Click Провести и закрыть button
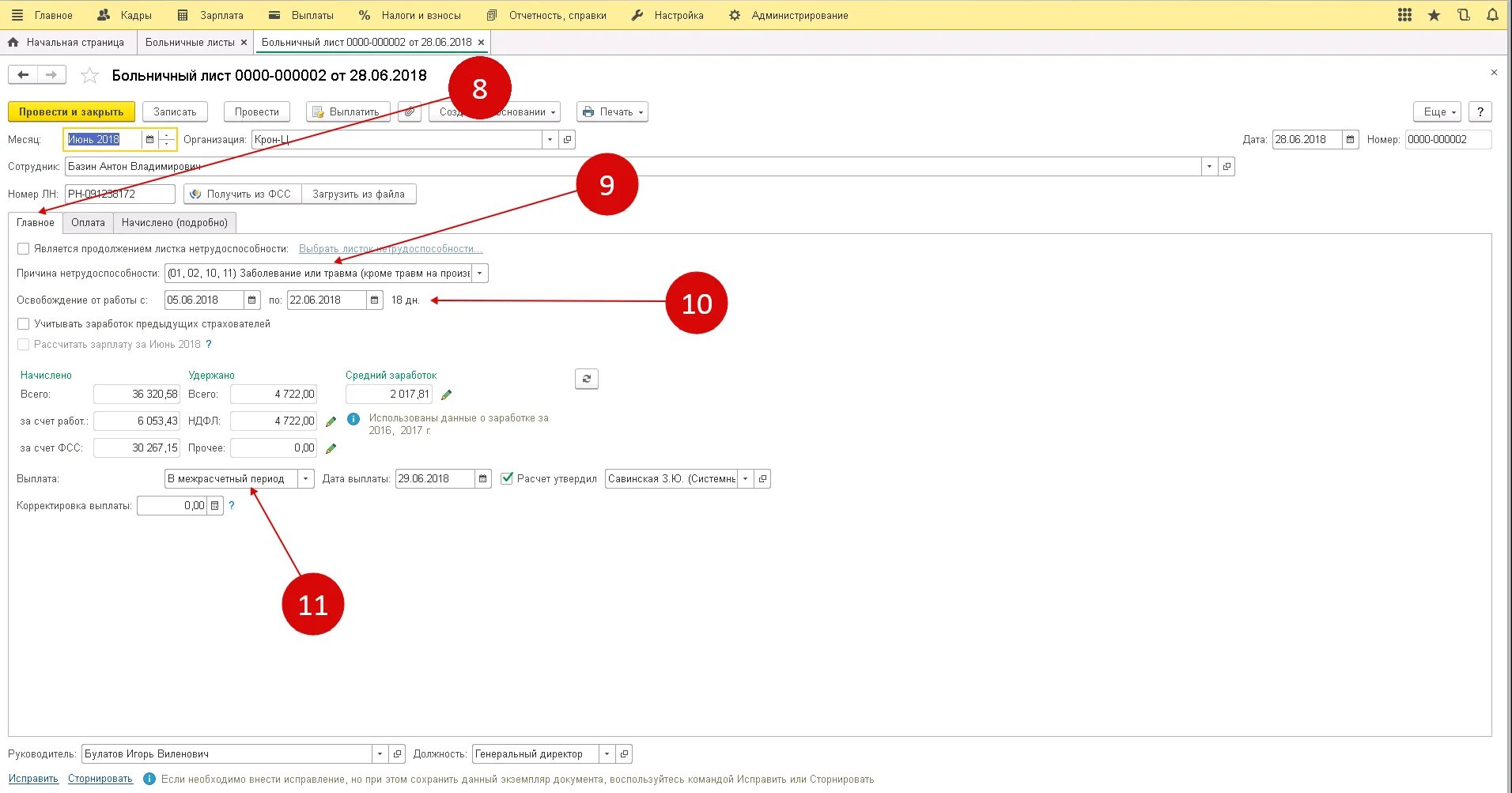 pyautogui.click(x=71, y=111)
